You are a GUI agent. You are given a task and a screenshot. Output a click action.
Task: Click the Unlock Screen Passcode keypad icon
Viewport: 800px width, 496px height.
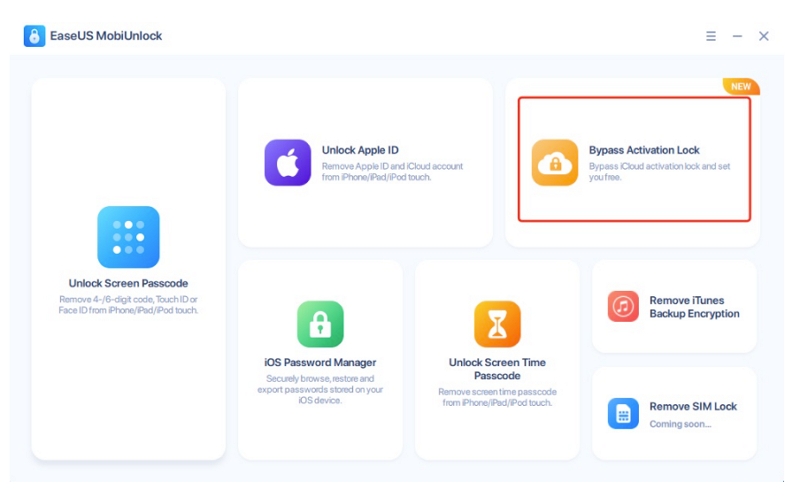pyautogui.click(x=129, y=237)
